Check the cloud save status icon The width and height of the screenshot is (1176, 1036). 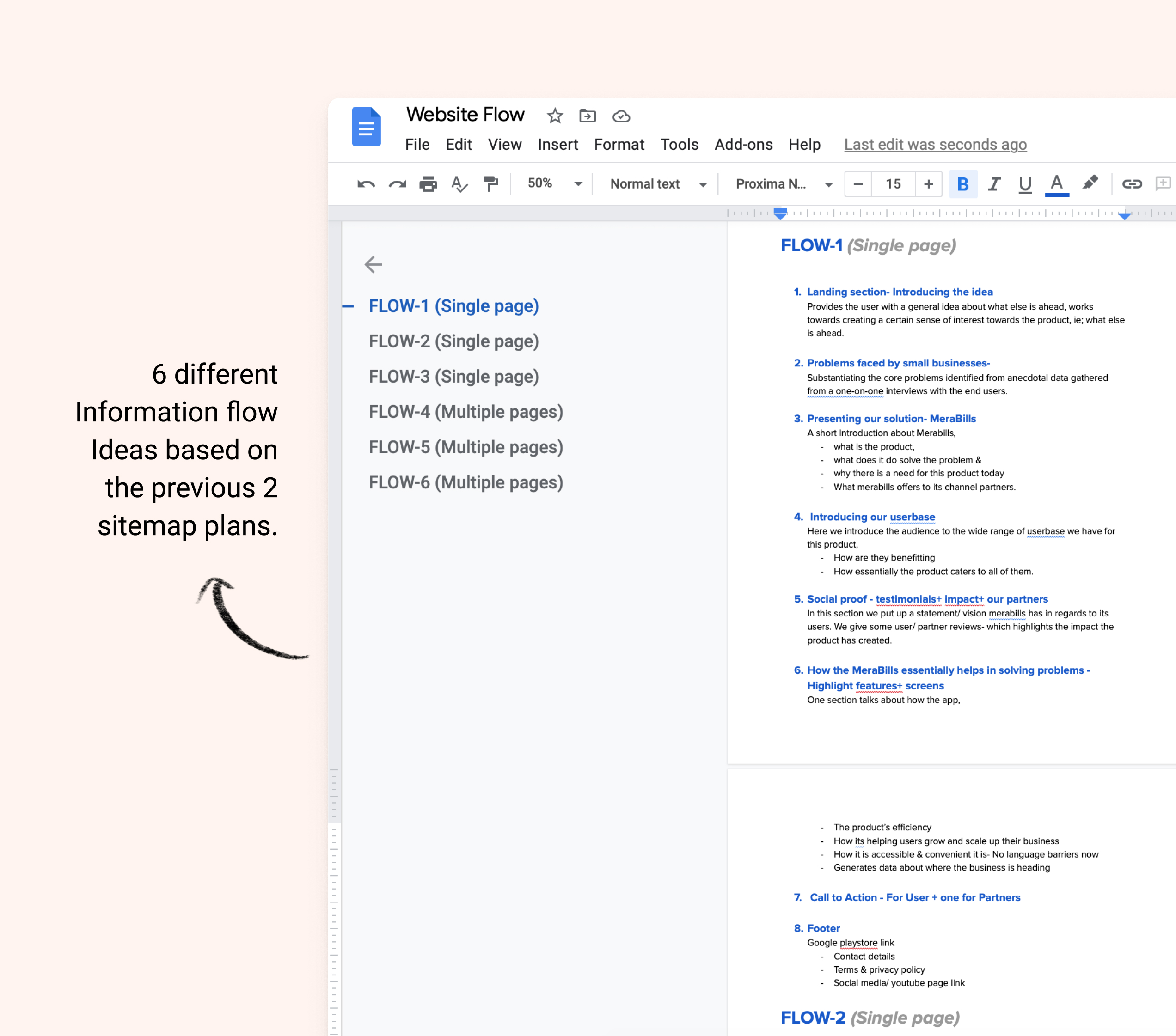click(621, 116)
